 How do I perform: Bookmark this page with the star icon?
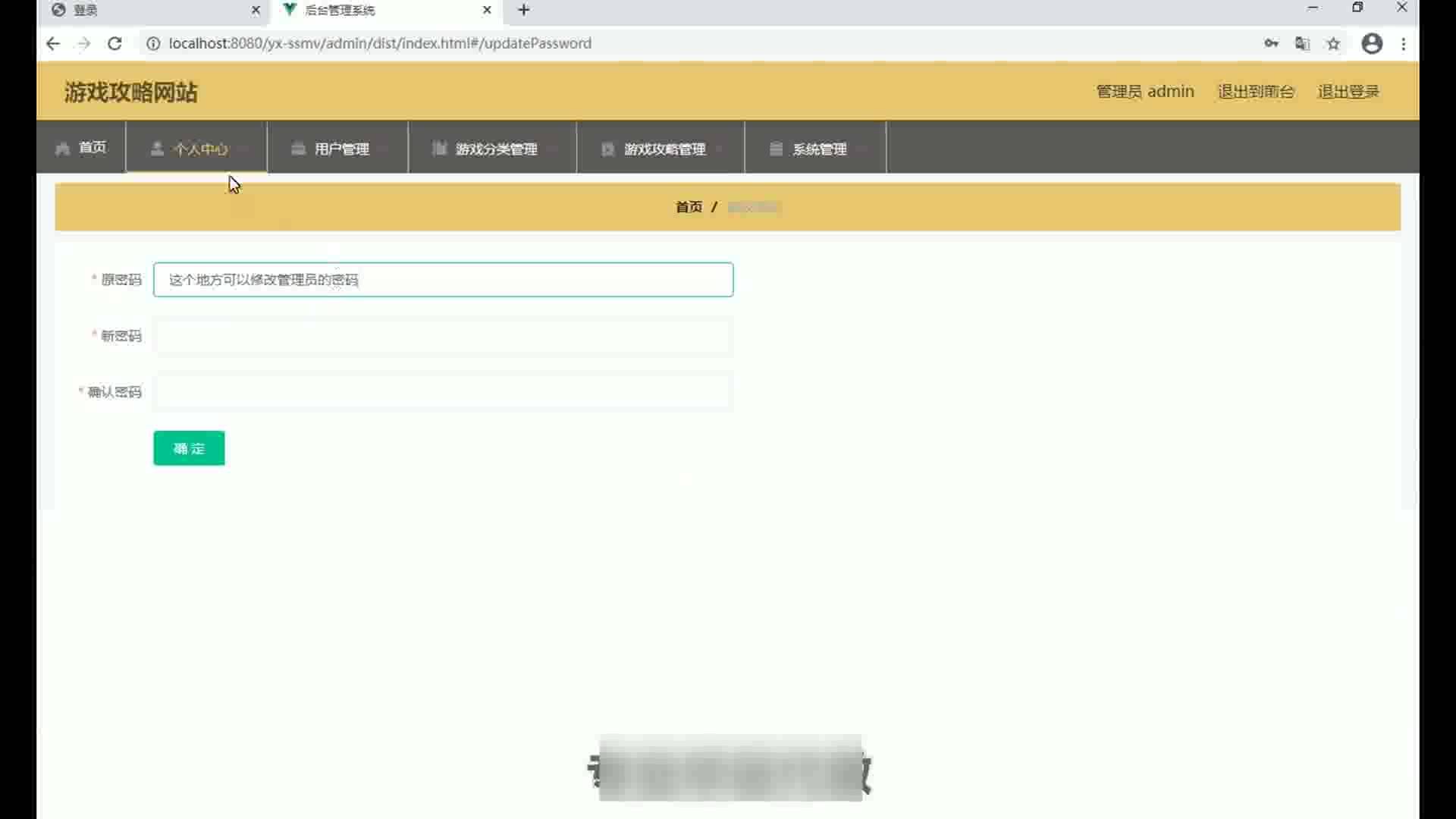coord(1333,43)
